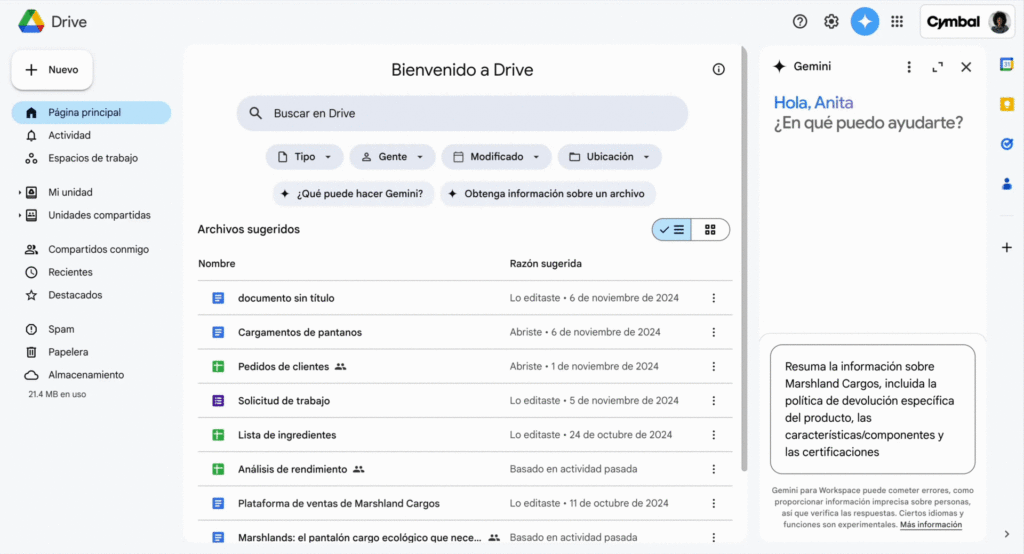Open the Gente filter dropdown
Image resolution: width=1024 pixels, height=554 pixels.
click(x=392, y=157)
